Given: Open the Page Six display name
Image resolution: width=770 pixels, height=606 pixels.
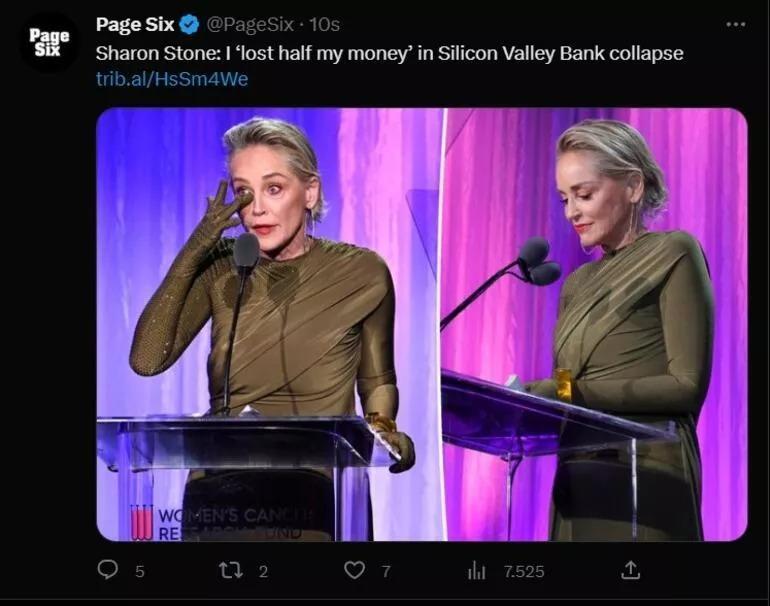Looking at the screenshot, I should [x=135, y=25].
